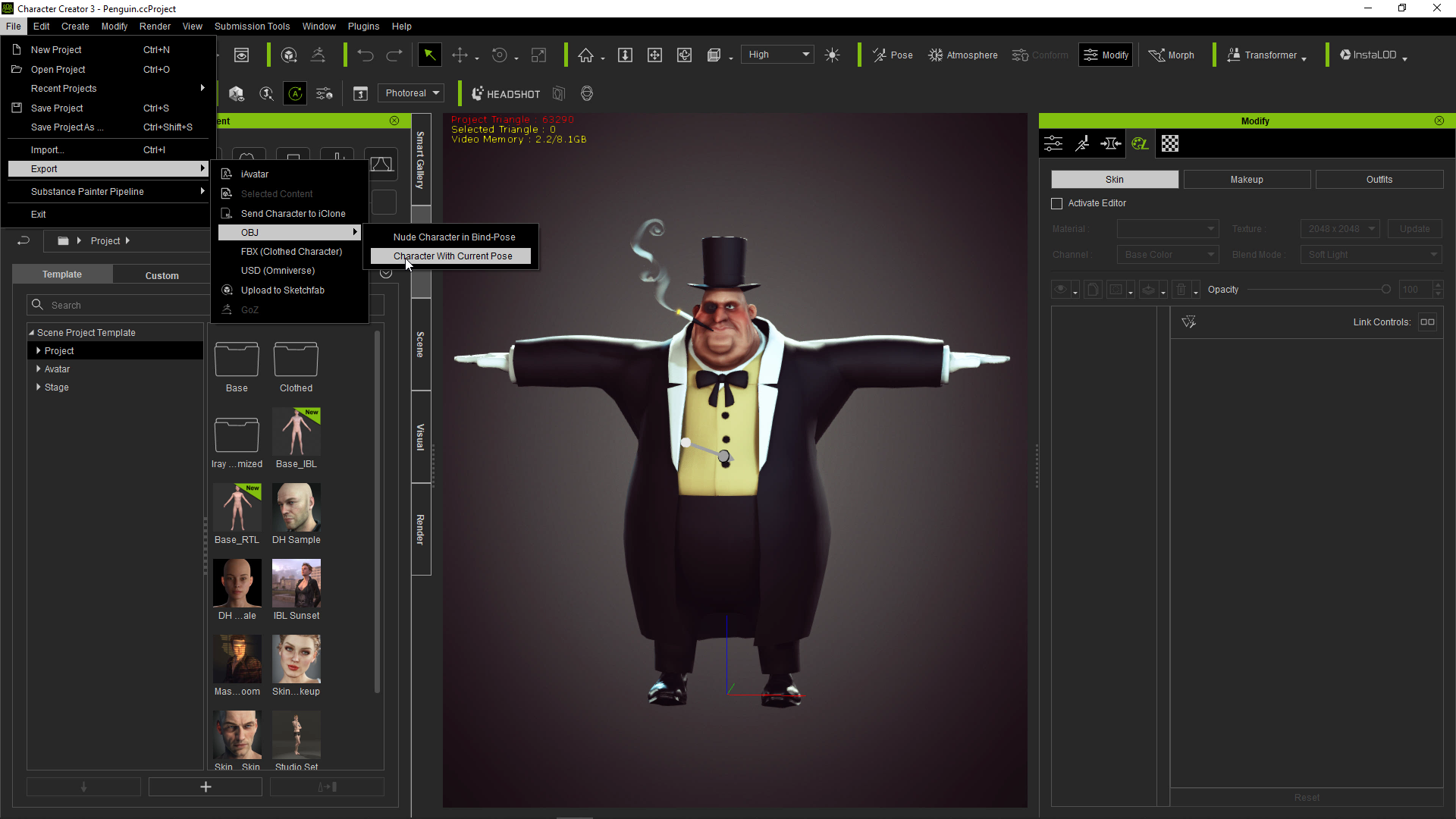Open the preview eye window icon
This screenshot has width=1456, height=819.
pyautogui.click(x=241, y=55)
